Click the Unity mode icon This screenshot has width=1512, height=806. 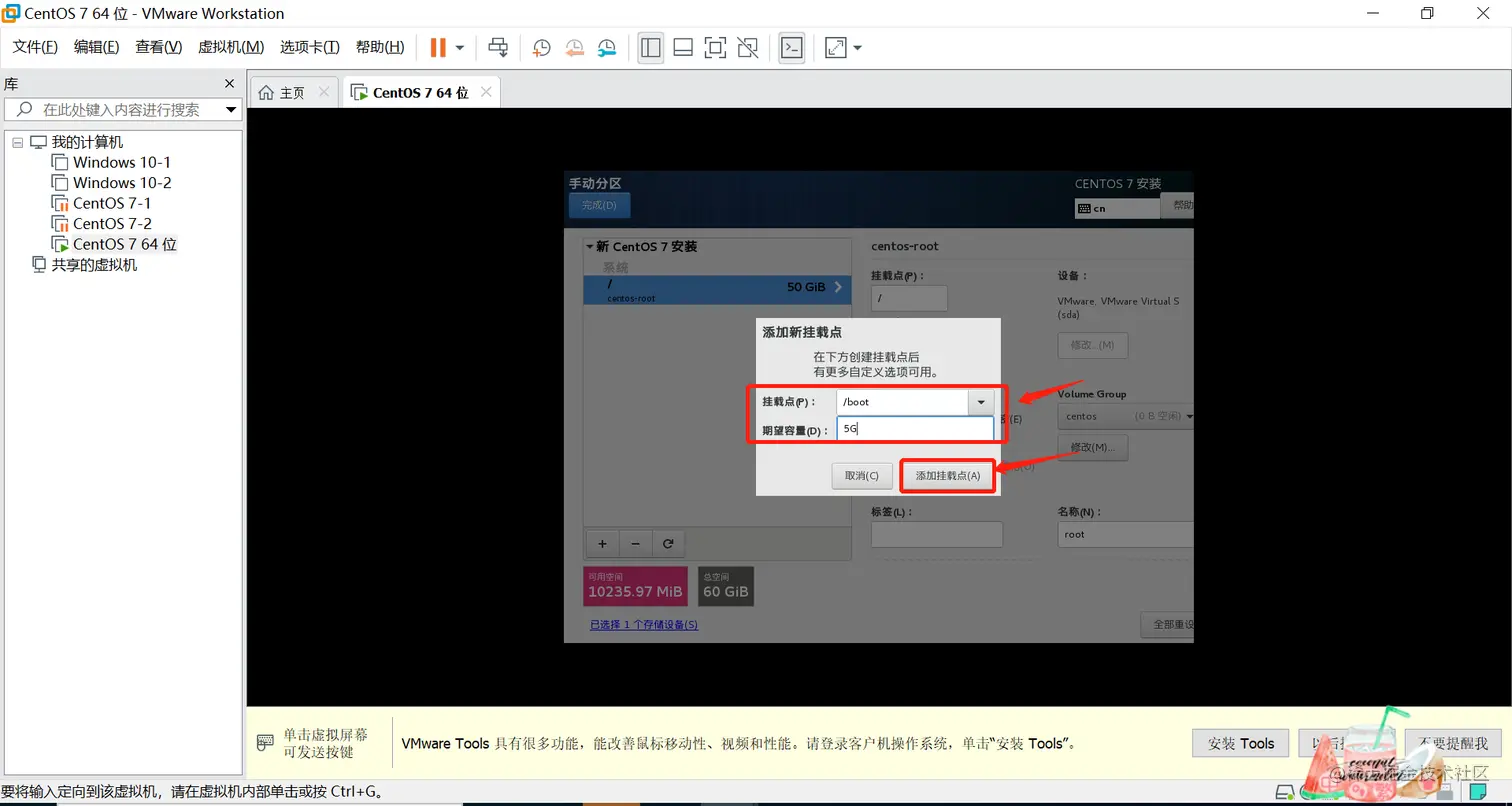(747, 47)
